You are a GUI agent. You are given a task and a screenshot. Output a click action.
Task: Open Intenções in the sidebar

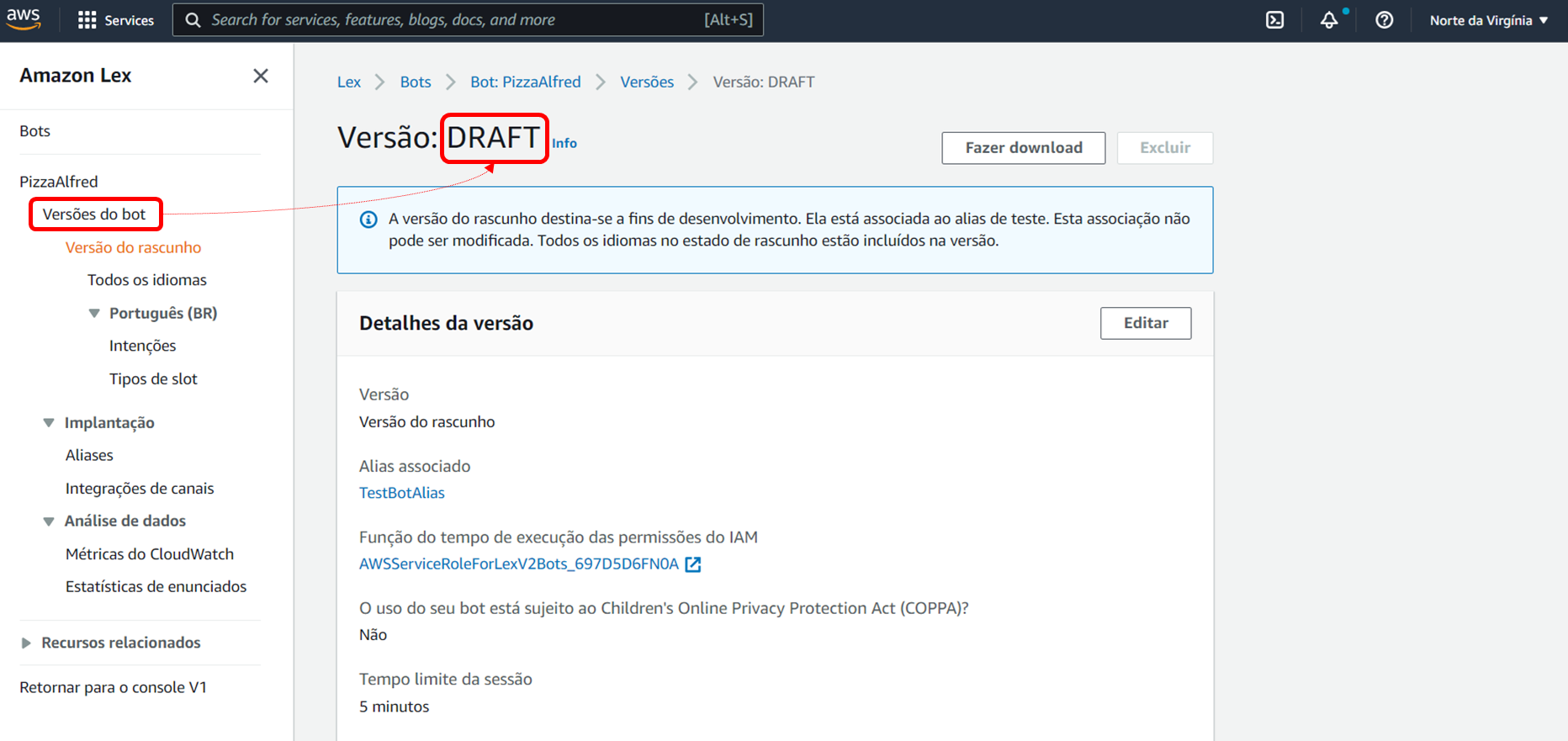(142, 346)
